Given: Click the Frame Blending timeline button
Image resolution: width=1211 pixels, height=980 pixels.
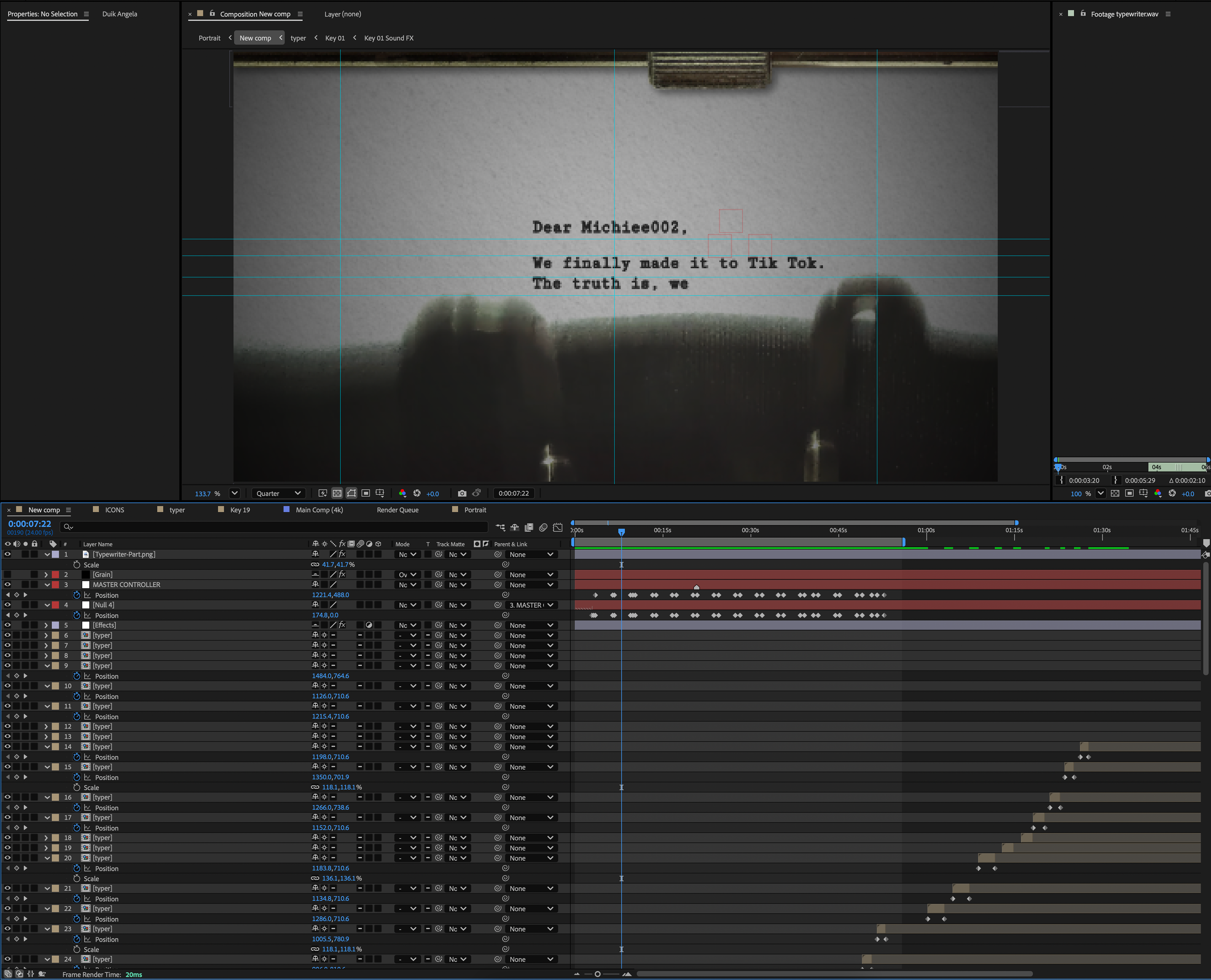Looking at the screenshot, I should click(x=529, y=528).
